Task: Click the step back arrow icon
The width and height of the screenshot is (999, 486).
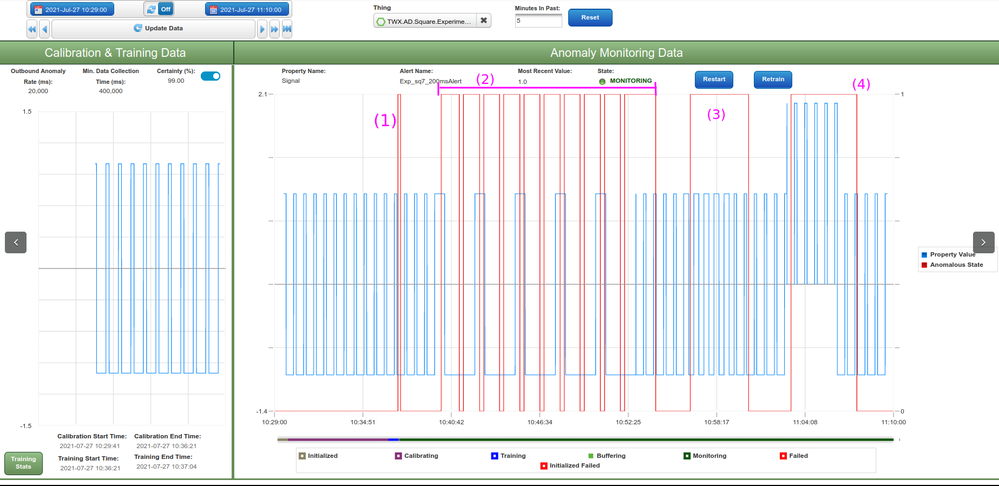Action: click(45, 29)
